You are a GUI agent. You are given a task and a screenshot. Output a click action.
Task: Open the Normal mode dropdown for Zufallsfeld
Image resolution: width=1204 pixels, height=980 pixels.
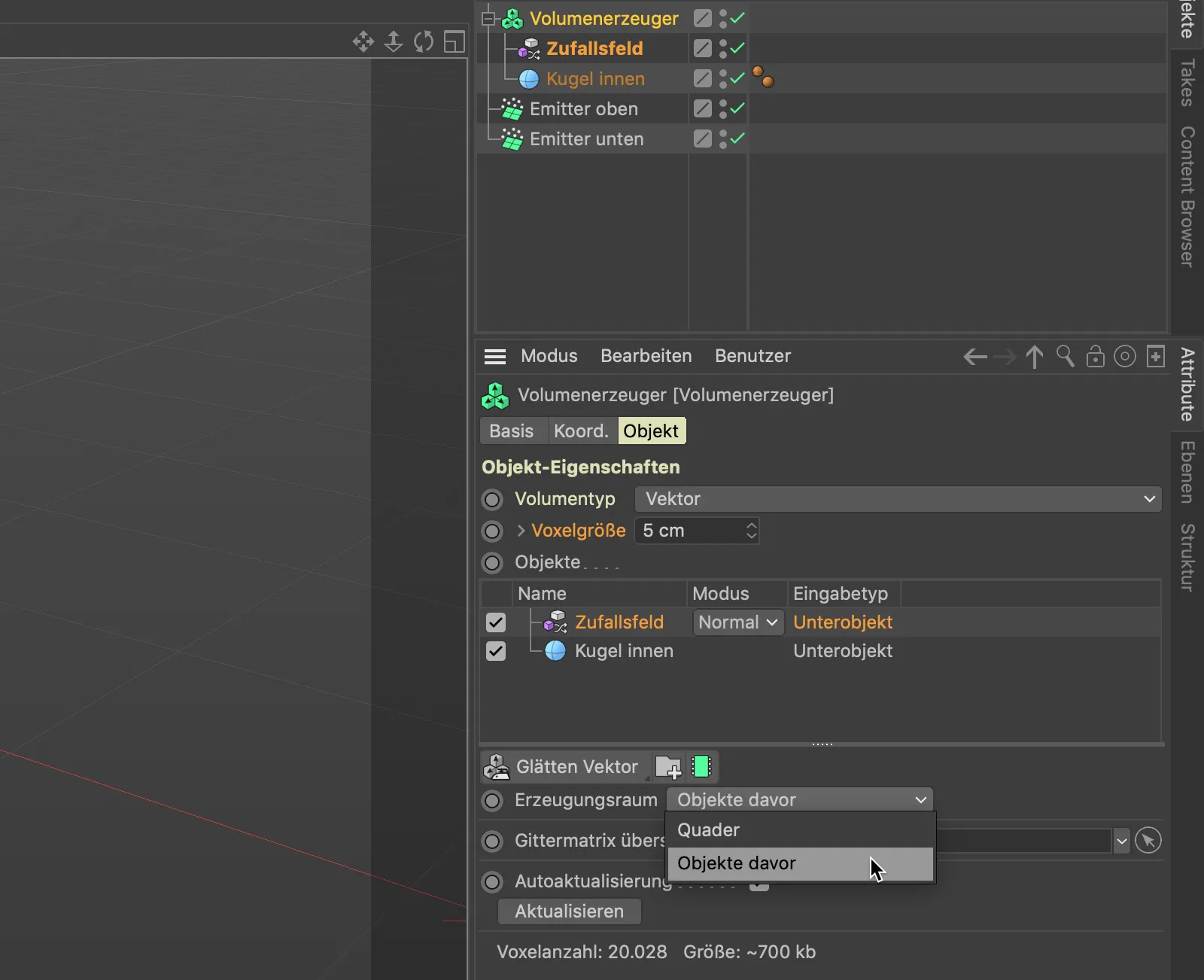click(738, 622)
